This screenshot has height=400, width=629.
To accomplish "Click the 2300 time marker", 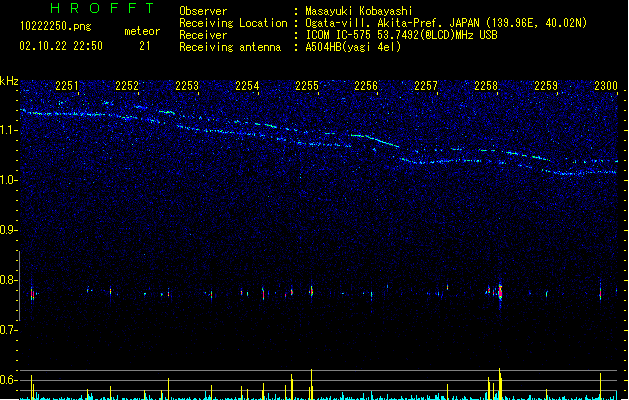I will (606, 86).
